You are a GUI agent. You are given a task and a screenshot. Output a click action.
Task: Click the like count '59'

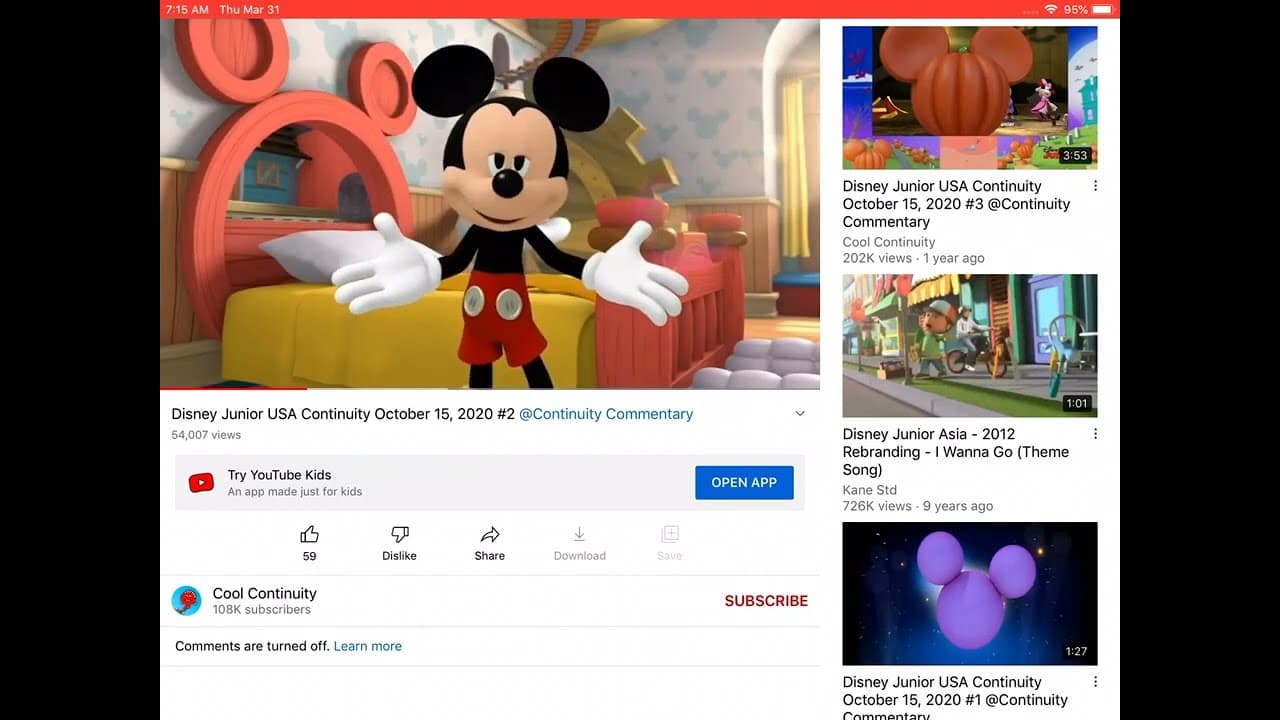coord(309,556)
